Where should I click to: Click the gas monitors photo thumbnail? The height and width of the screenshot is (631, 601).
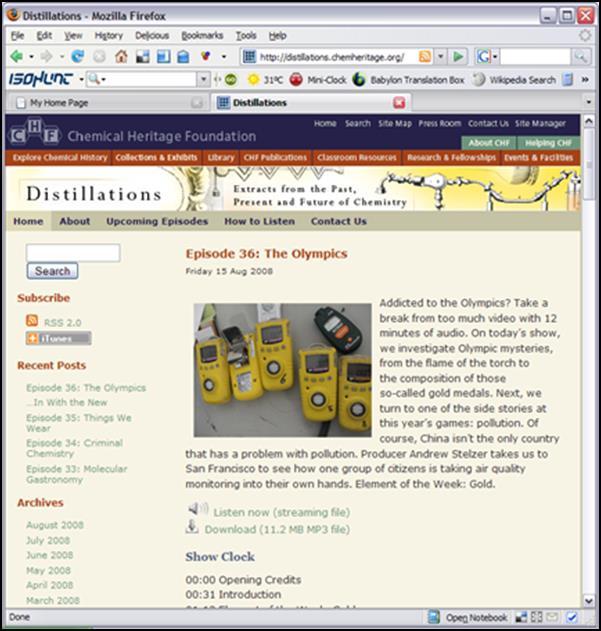click(x=282, y=370)
